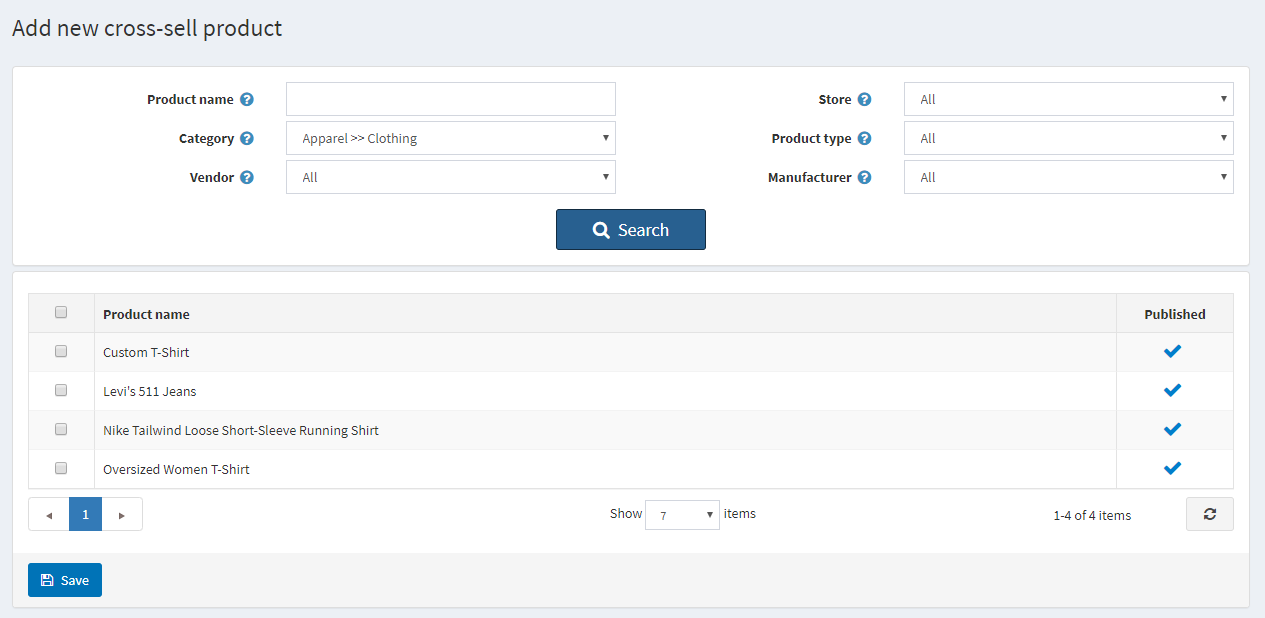
Task: Click the help icon beside Vendor
Action: click(x=248, y=177)
